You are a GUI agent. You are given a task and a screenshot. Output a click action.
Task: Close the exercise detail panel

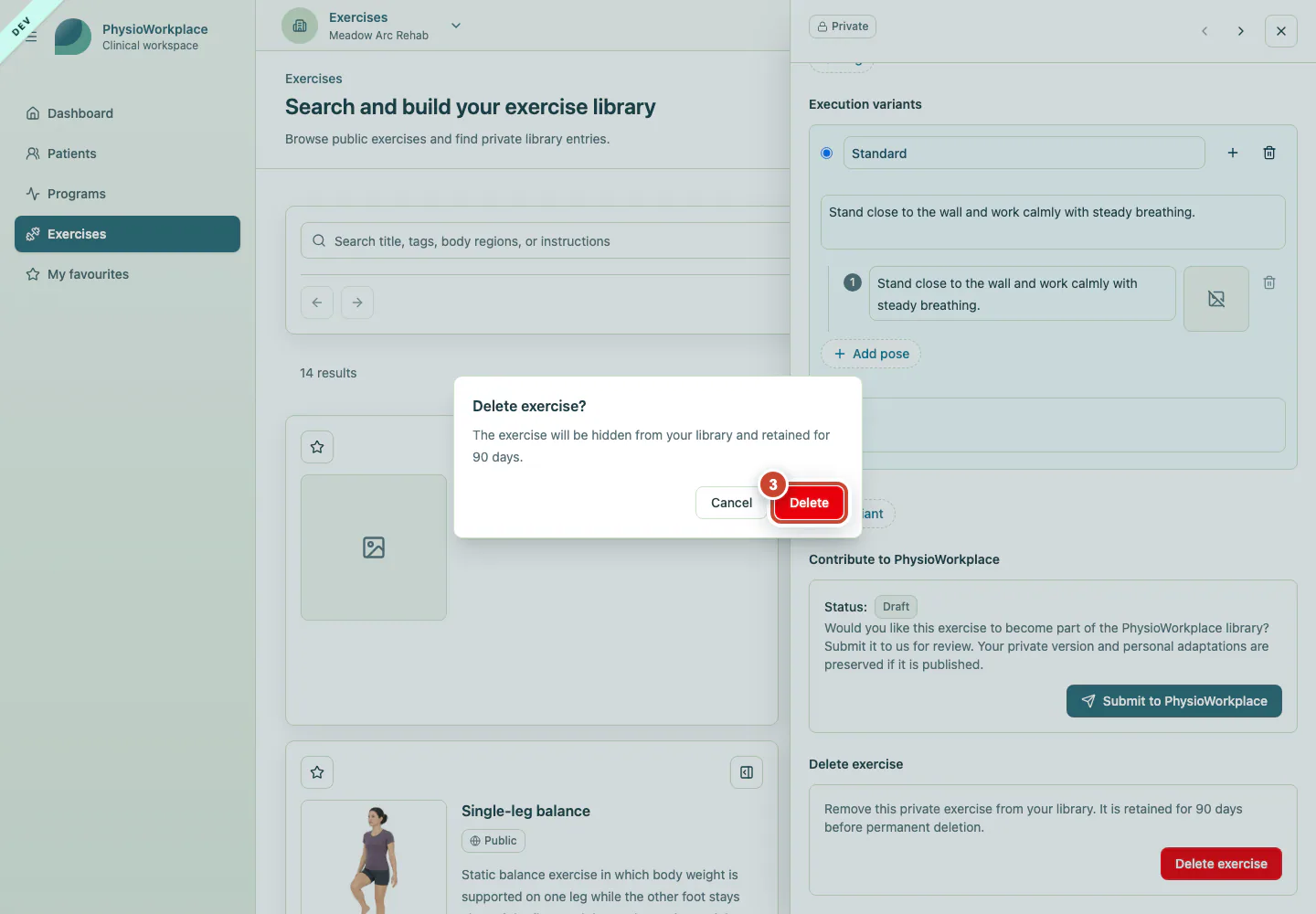1281,31
